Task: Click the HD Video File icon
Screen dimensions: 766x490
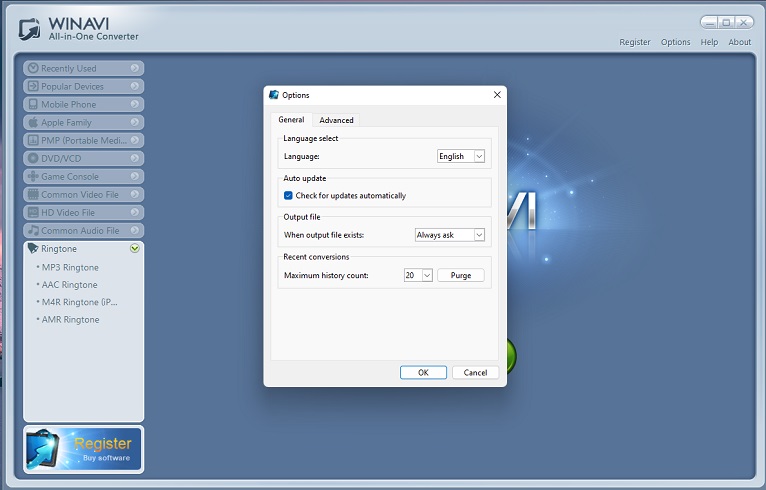Action: tap(33, 213)
